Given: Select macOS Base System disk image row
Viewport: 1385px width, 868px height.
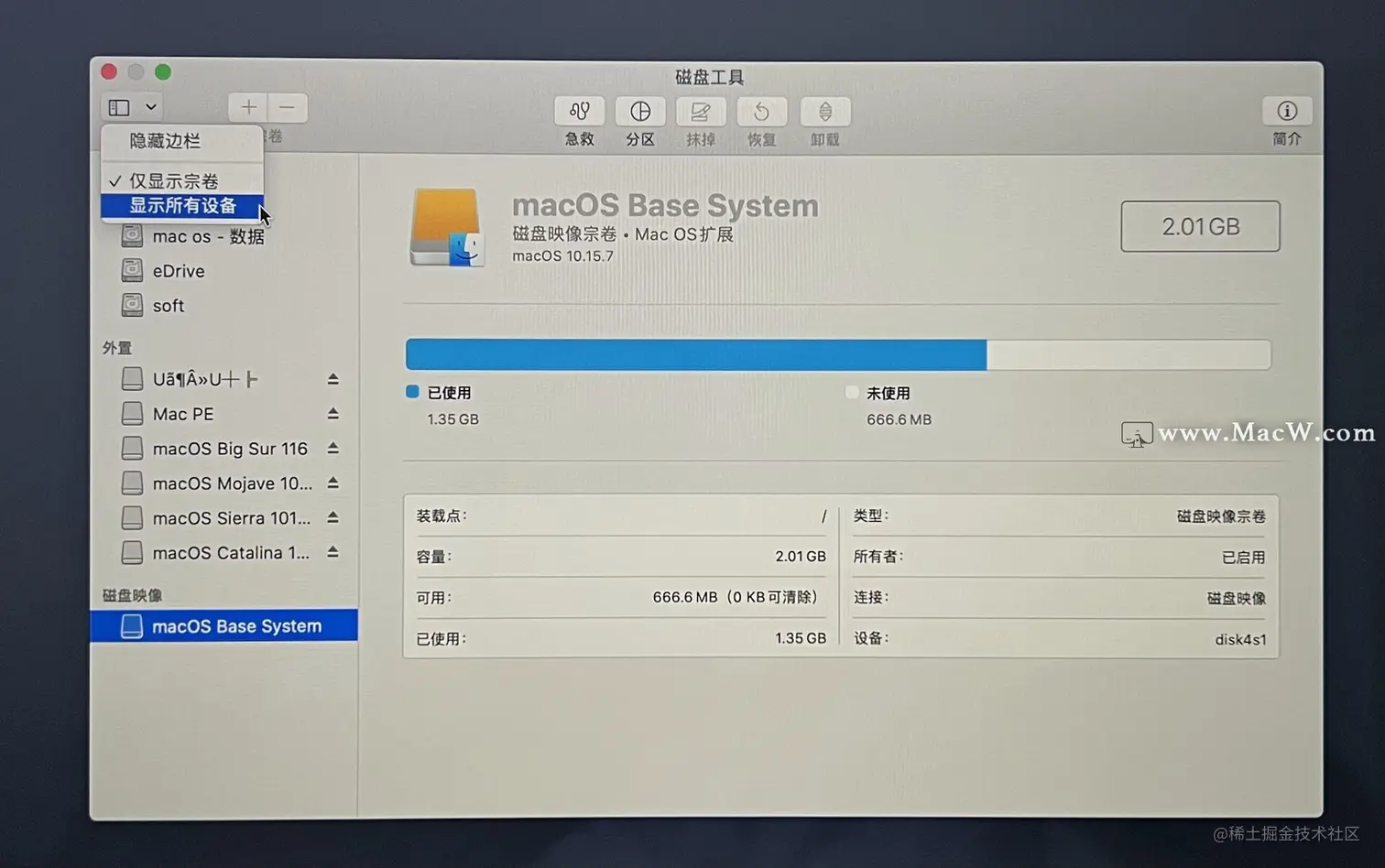Looking at the screenshot, I should pyautogui.click(x=224, y=625).
